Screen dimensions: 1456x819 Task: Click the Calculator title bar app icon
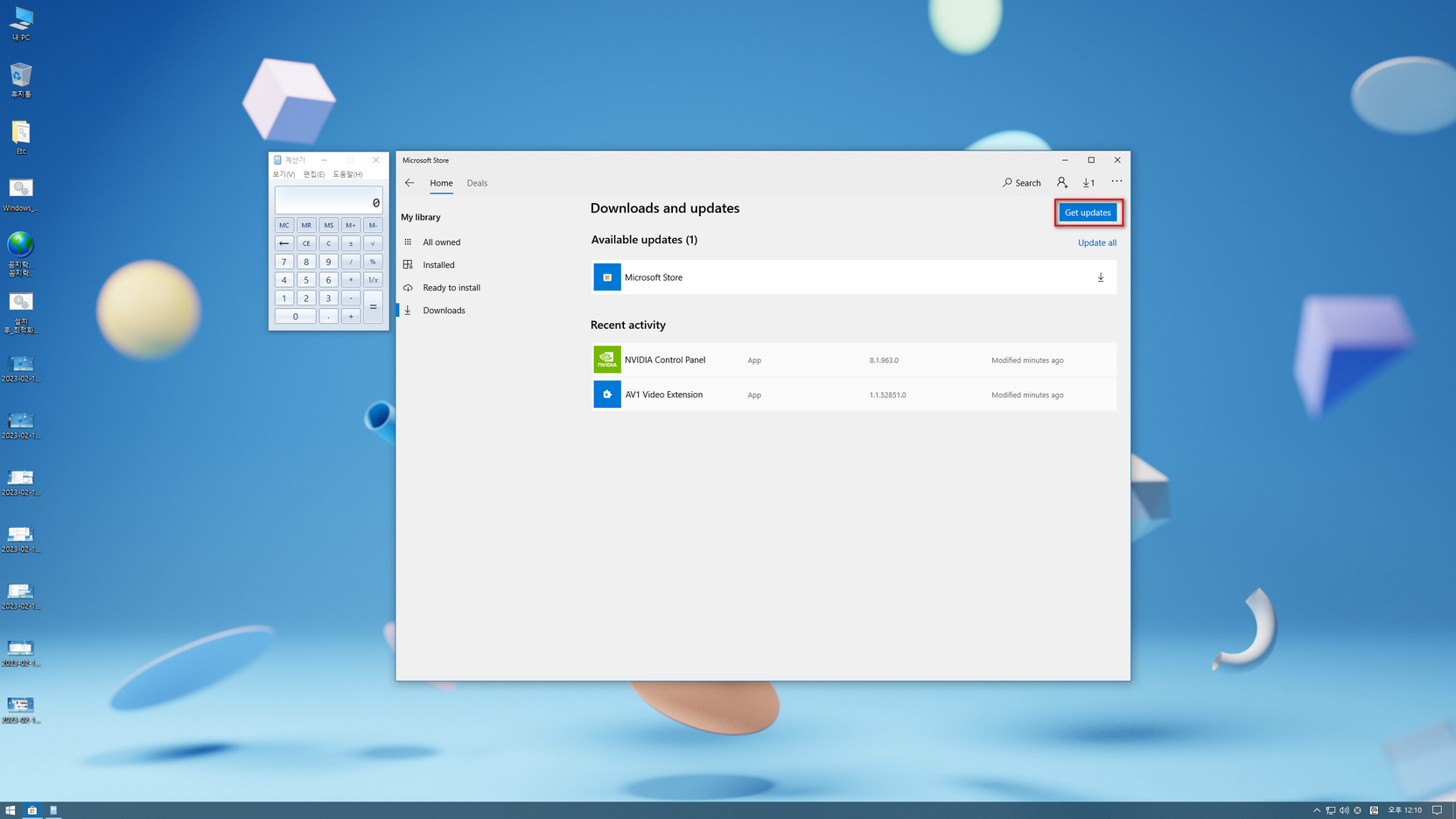277,160
